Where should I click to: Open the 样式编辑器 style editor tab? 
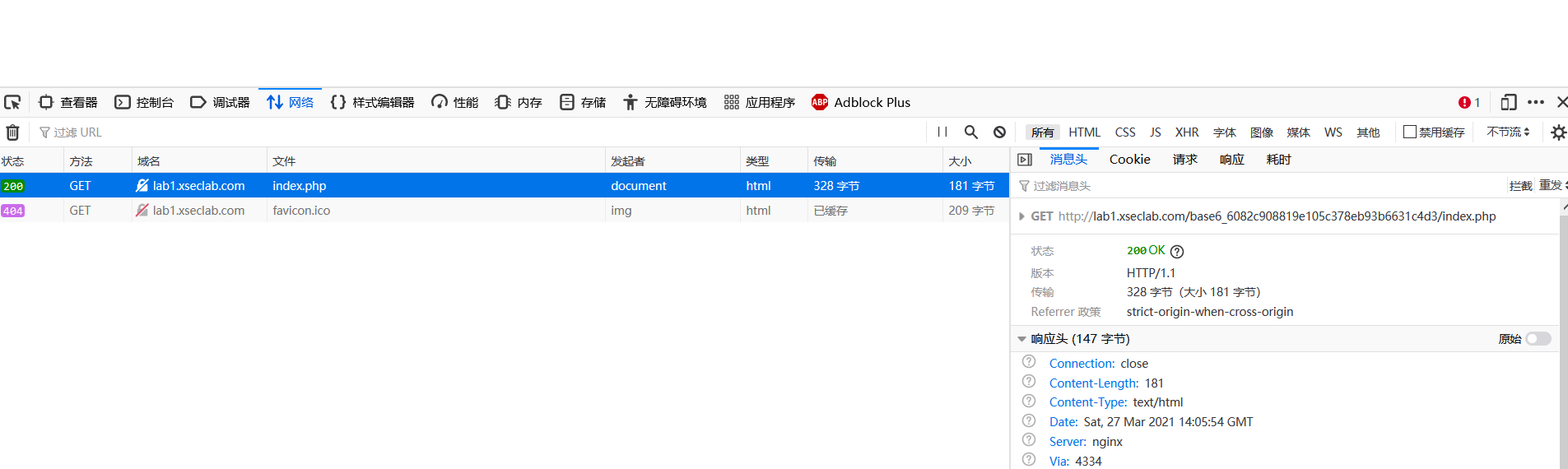point(372,102)
